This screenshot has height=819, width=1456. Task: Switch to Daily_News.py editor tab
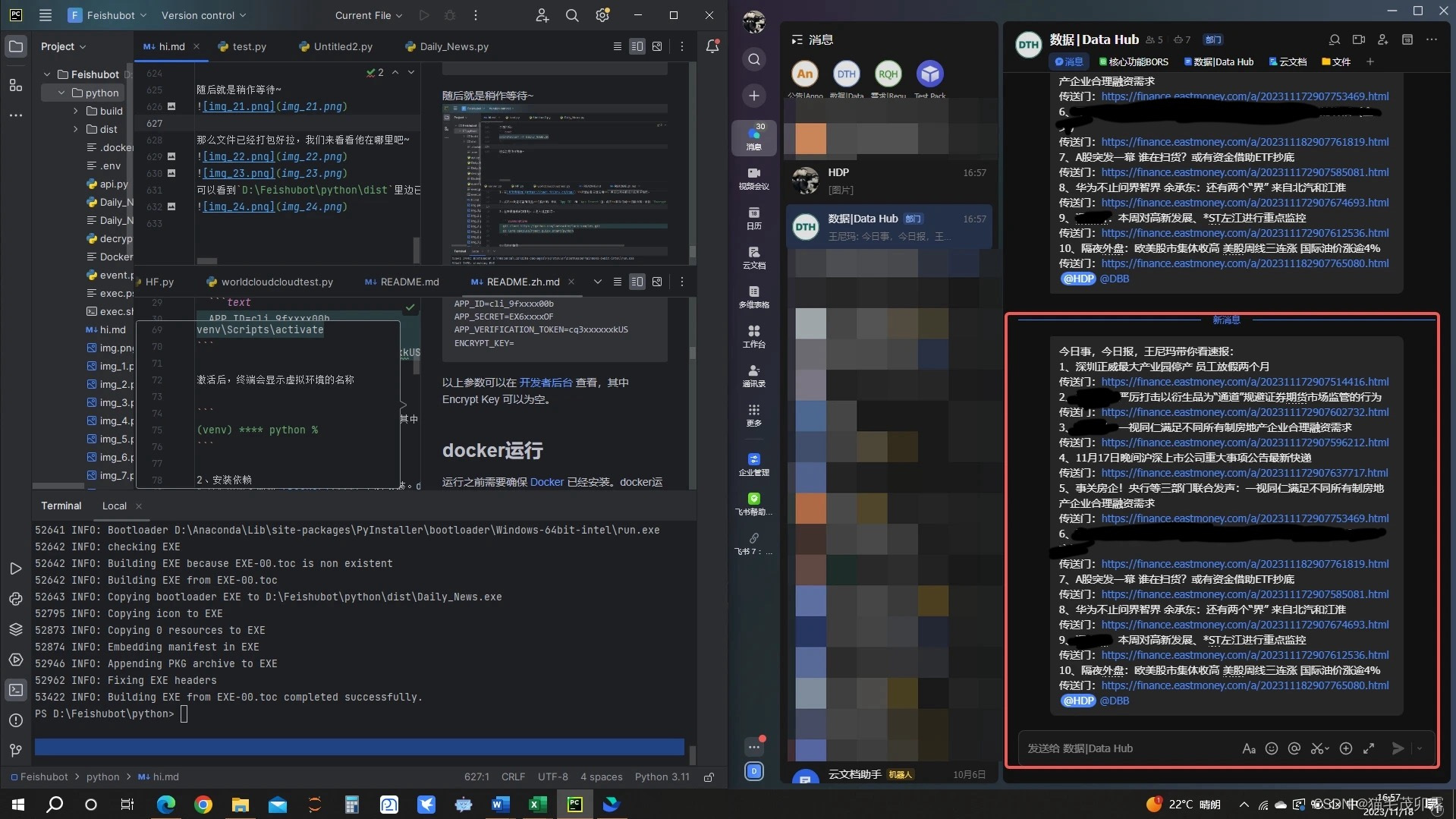pyautogui.click(x=447, y=46)
